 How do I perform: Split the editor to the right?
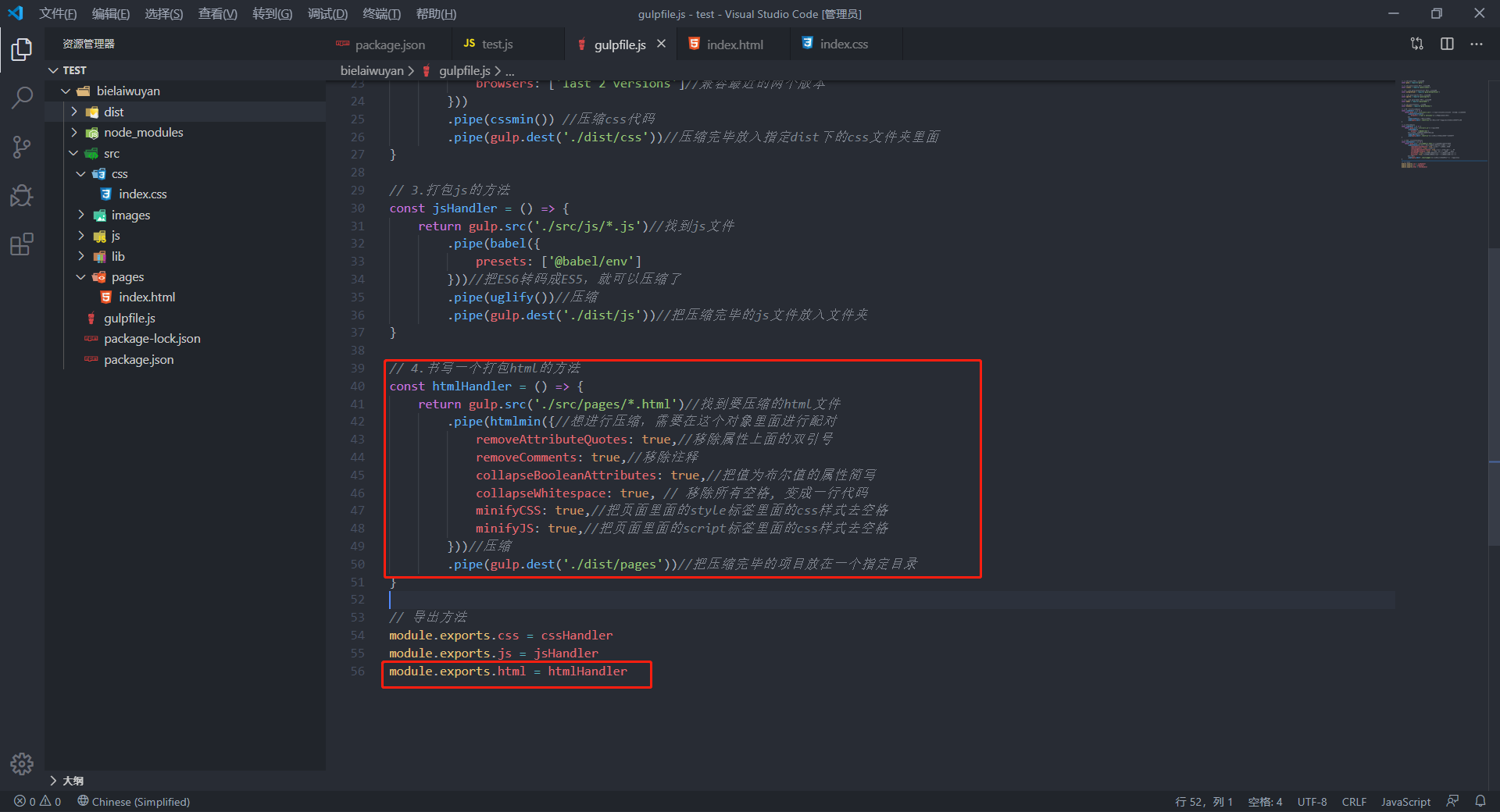tap(1447, 44)
